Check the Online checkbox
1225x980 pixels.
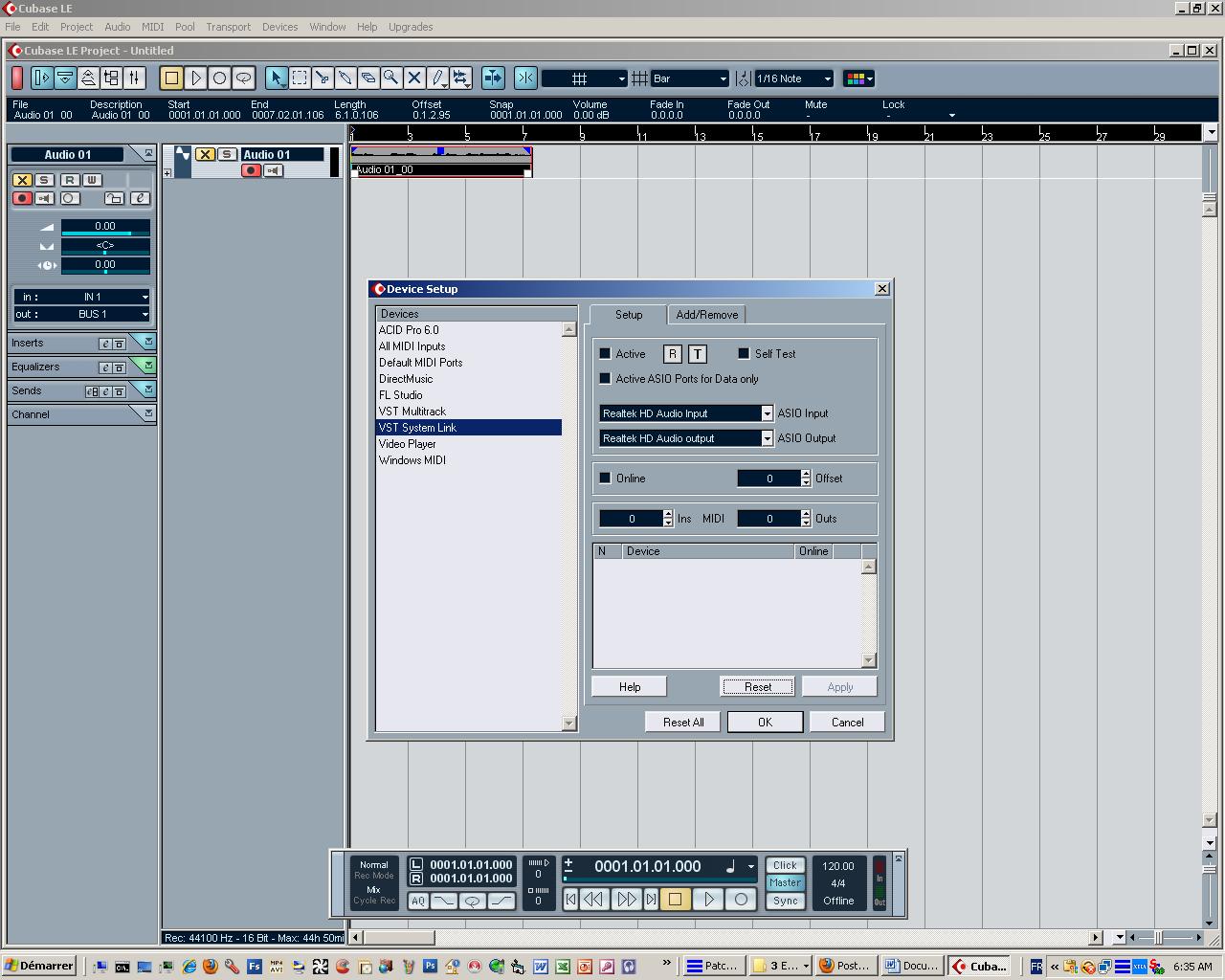click(605, 479)
